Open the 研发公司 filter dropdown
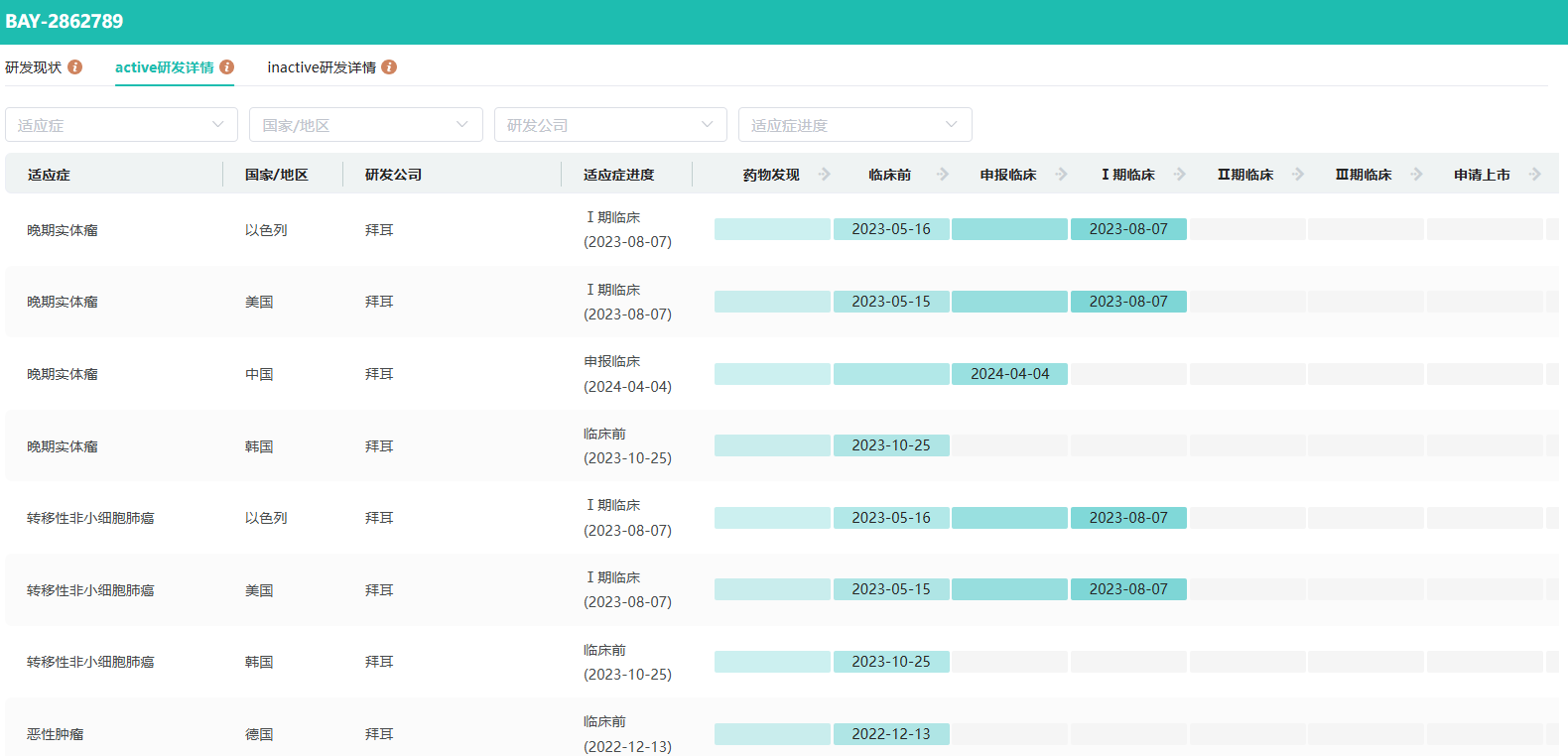1568x756 pixels. [610, 125]
